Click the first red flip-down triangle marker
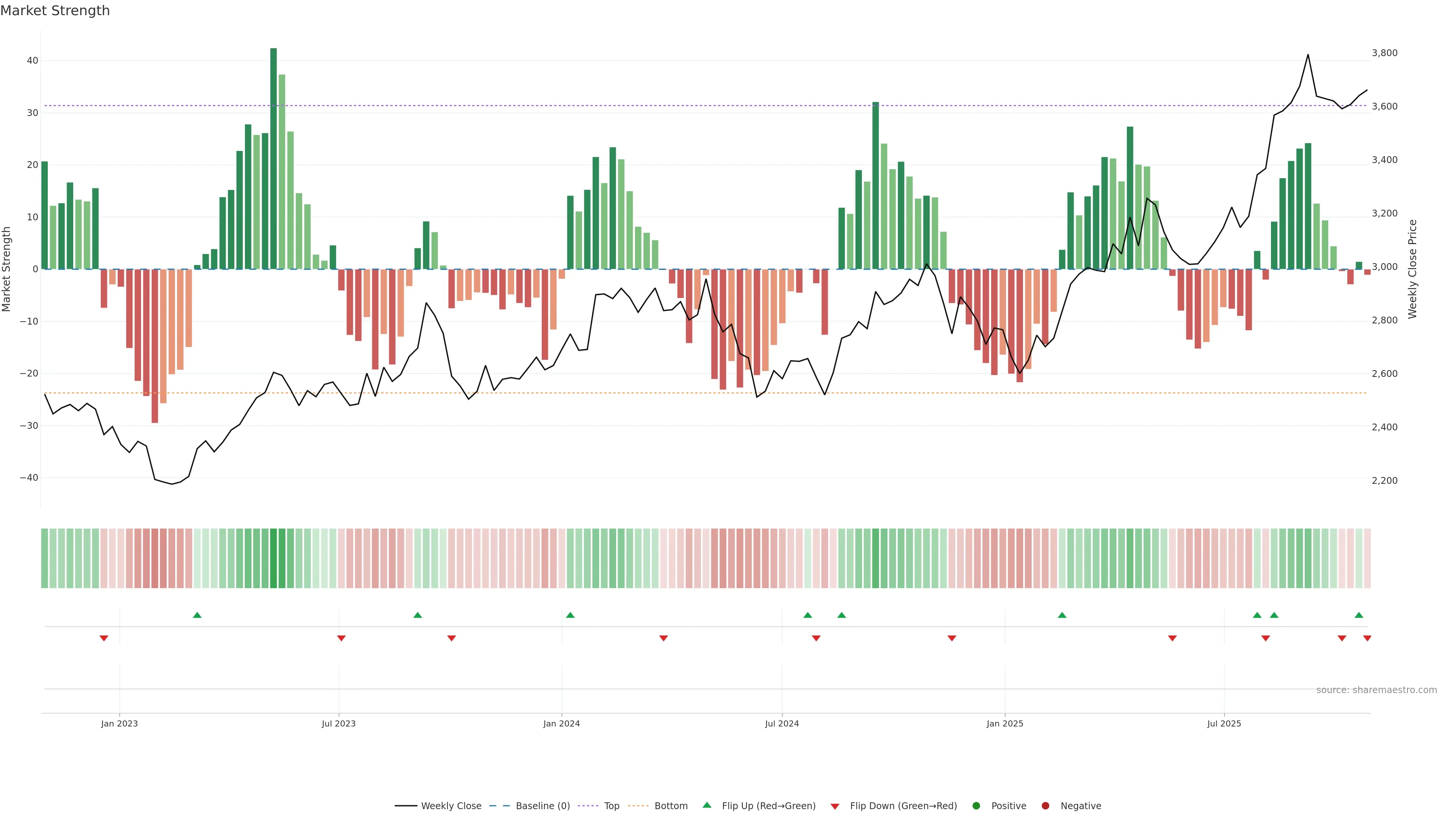1456x819 pixels. [104, 638]
